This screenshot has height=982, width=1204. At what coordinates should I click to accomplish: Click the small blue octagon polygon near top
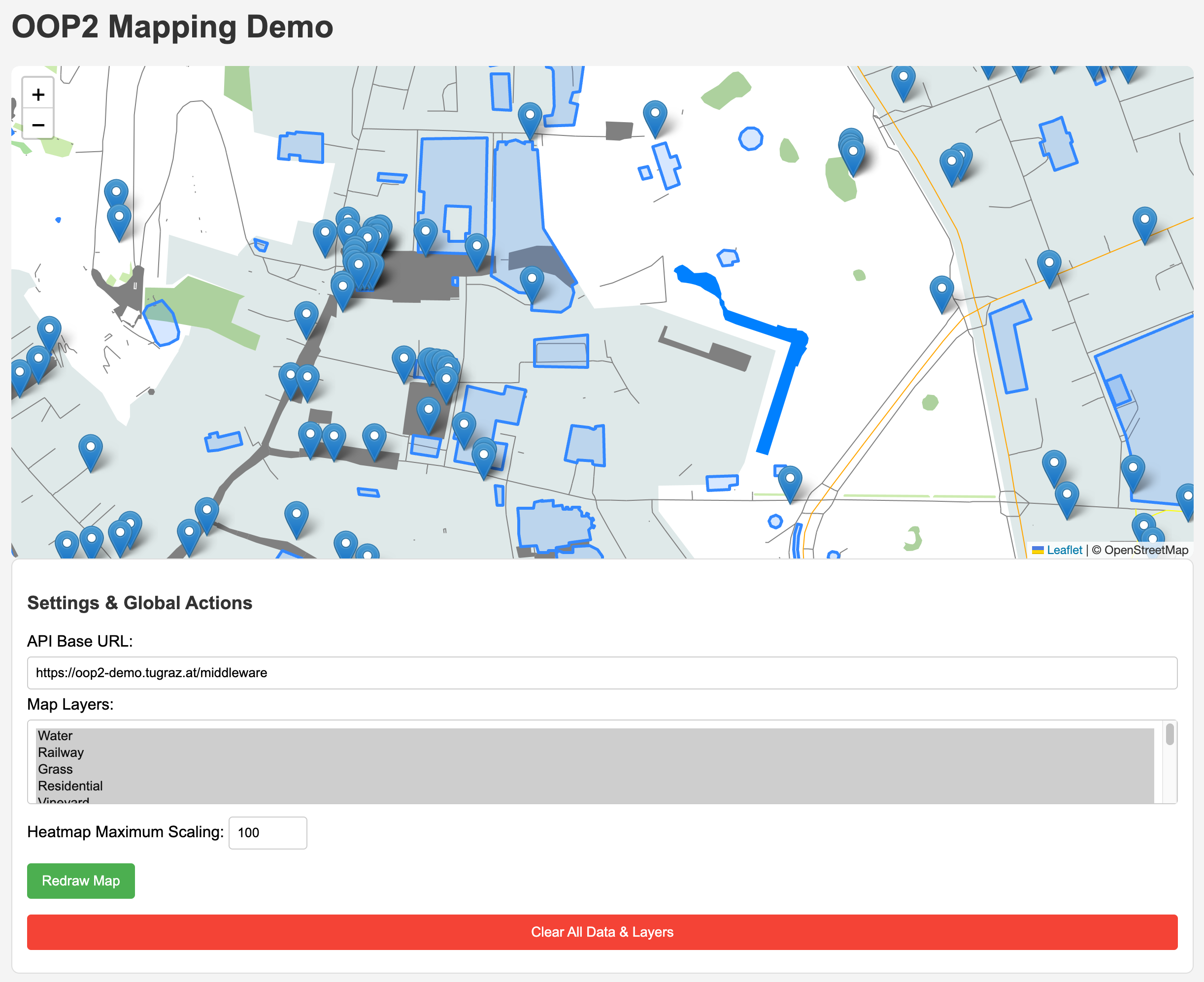click(750, 138)
